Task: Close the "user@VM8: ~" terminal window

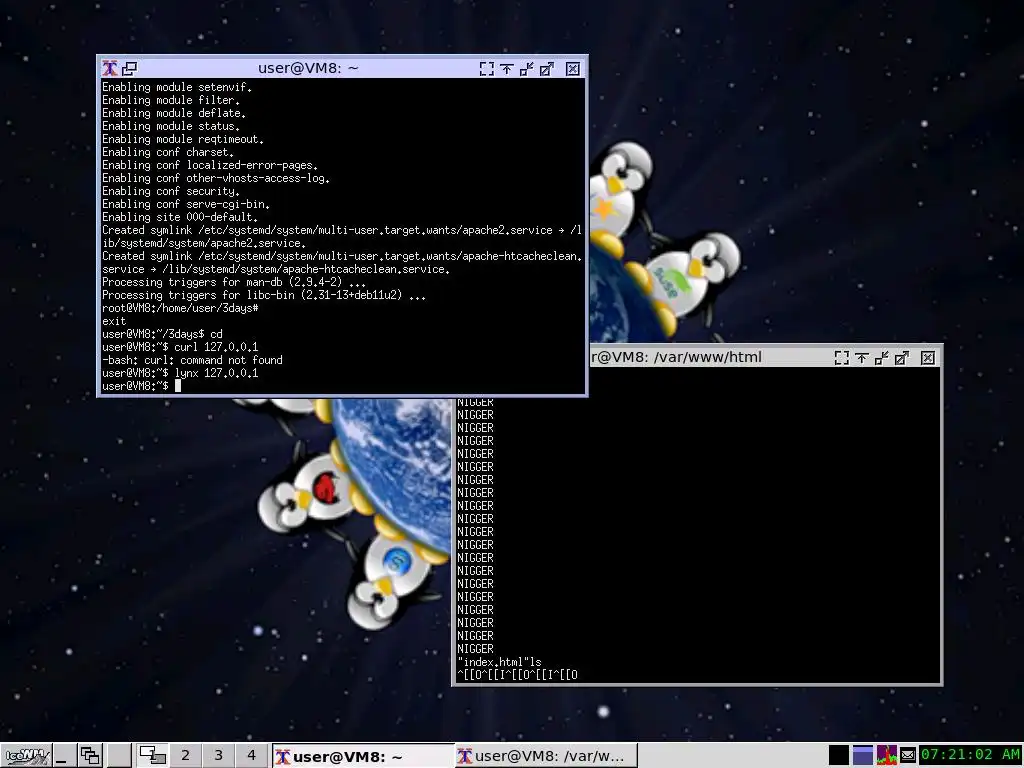Action: pyautogui.click(x=573, y=69)
